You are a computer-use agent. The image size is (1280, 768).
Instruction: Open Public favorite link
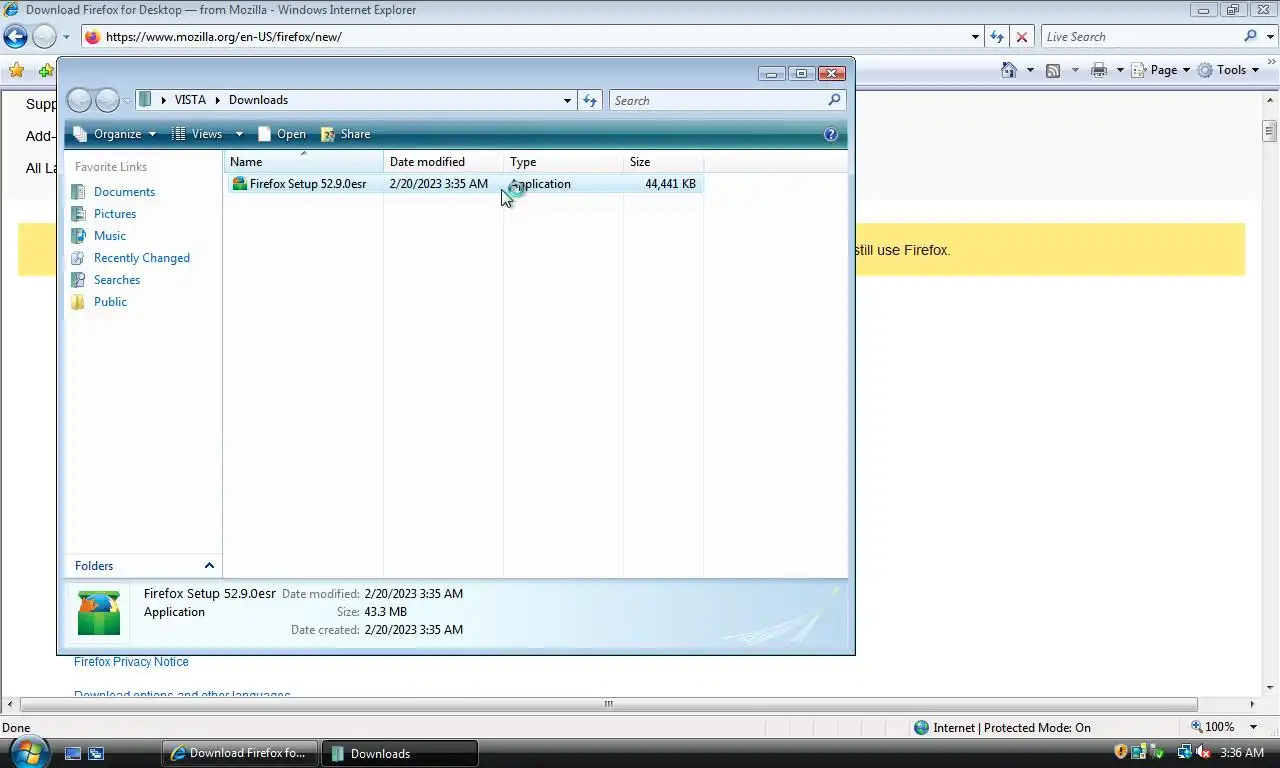point(110,302)
